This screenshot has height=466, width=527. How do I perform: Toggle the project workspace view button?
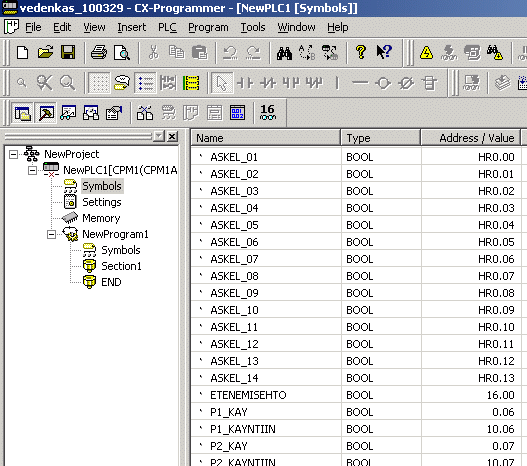(x=23, y=113)
